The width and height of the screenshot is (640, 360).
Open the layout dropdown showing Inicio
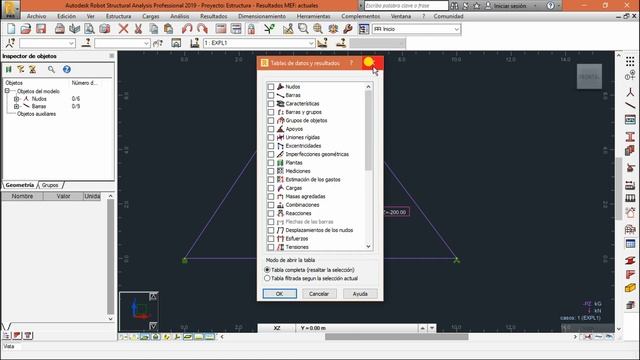coord(416,29)
